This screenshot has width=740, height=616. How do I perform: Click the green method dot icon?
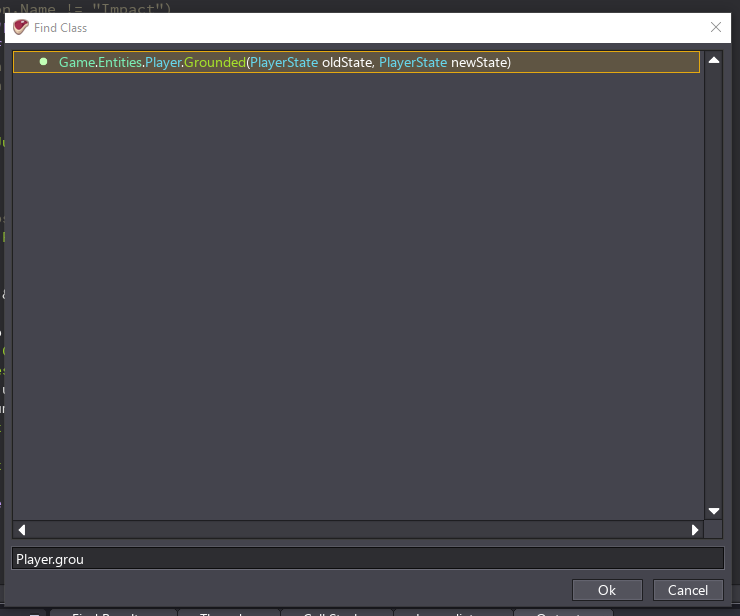pos(43,62)
